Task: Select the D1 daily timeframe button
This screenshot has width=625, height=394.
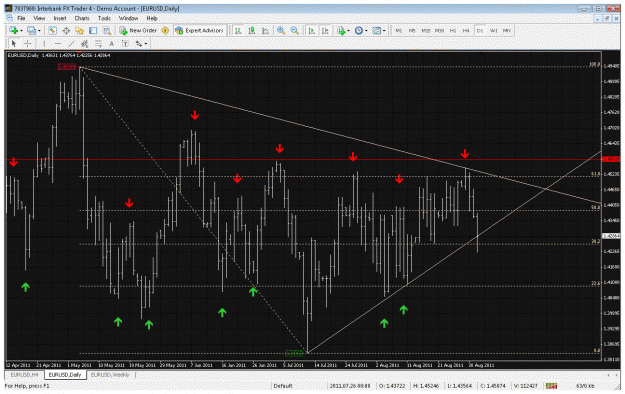Action: (480, 30)
